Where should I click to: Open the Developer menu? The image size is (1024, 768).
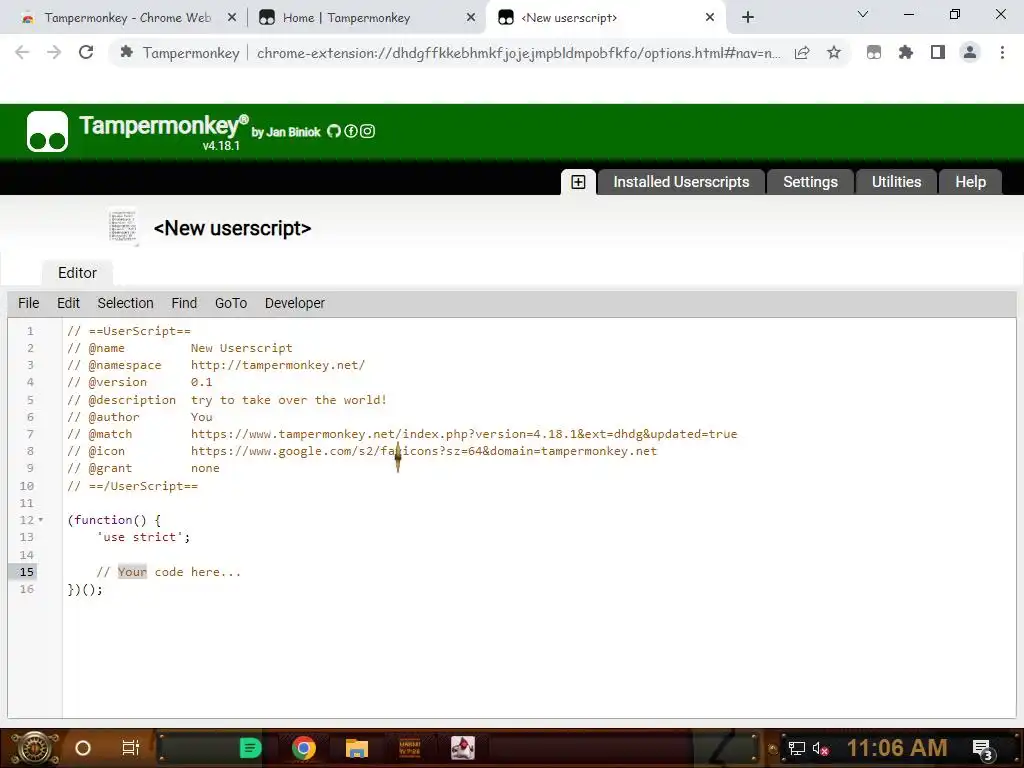(x=295, y=303)
